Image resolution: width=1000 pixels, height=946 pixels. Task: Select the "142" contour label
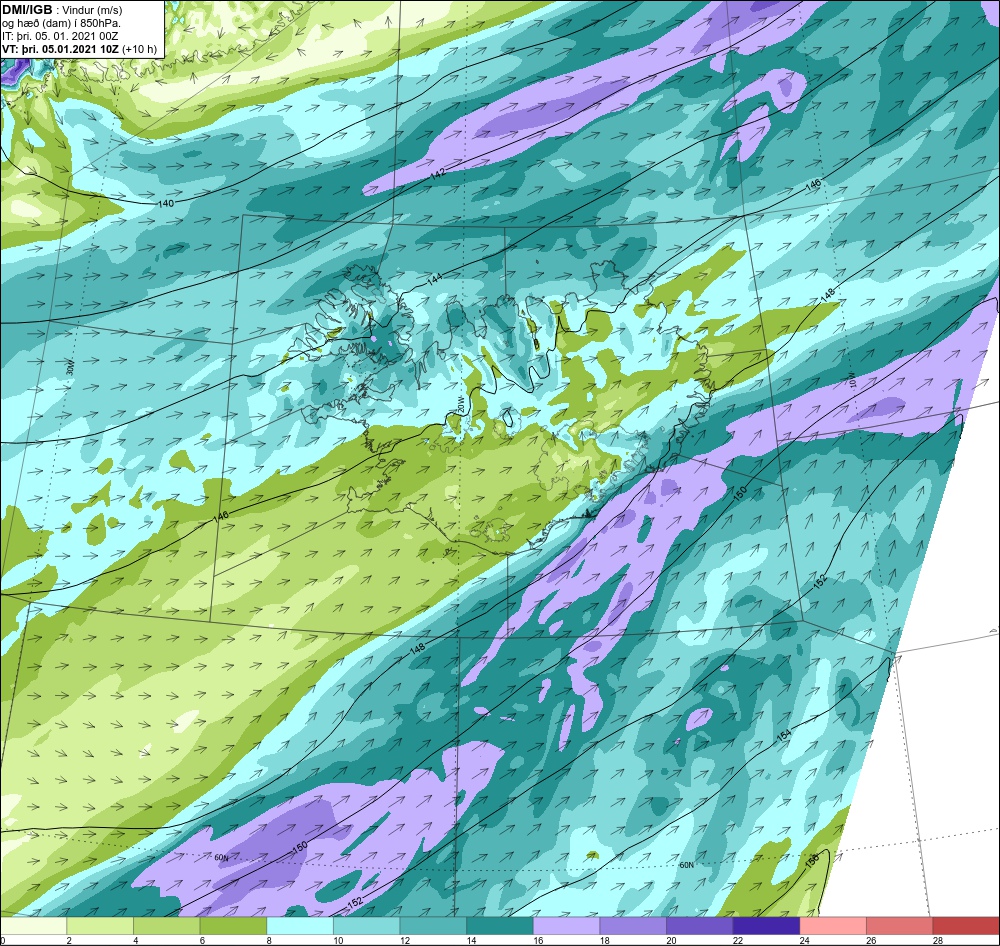[438, 174]
